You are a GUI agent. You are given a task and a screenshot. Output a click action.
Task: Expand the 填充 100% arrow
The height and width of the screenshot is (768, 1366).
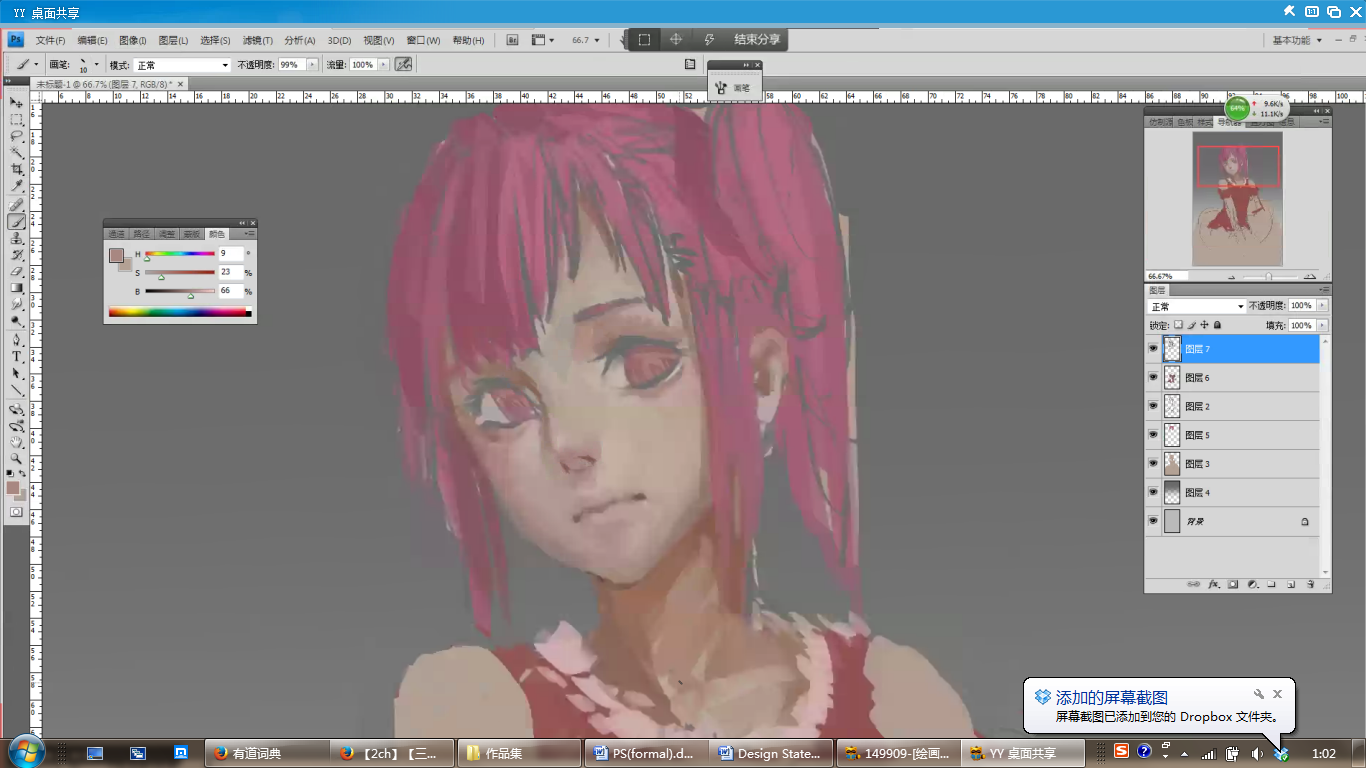[x=1323, y=325]
